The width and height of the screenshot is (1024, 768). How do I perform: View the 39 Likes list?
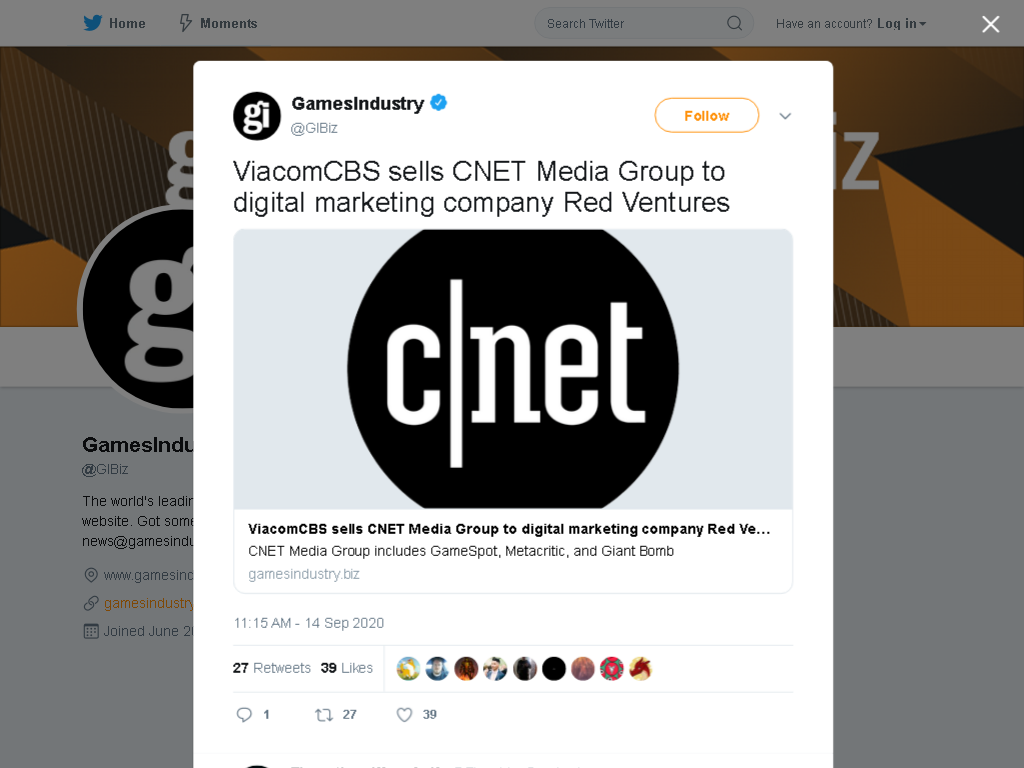coord(347,668)
